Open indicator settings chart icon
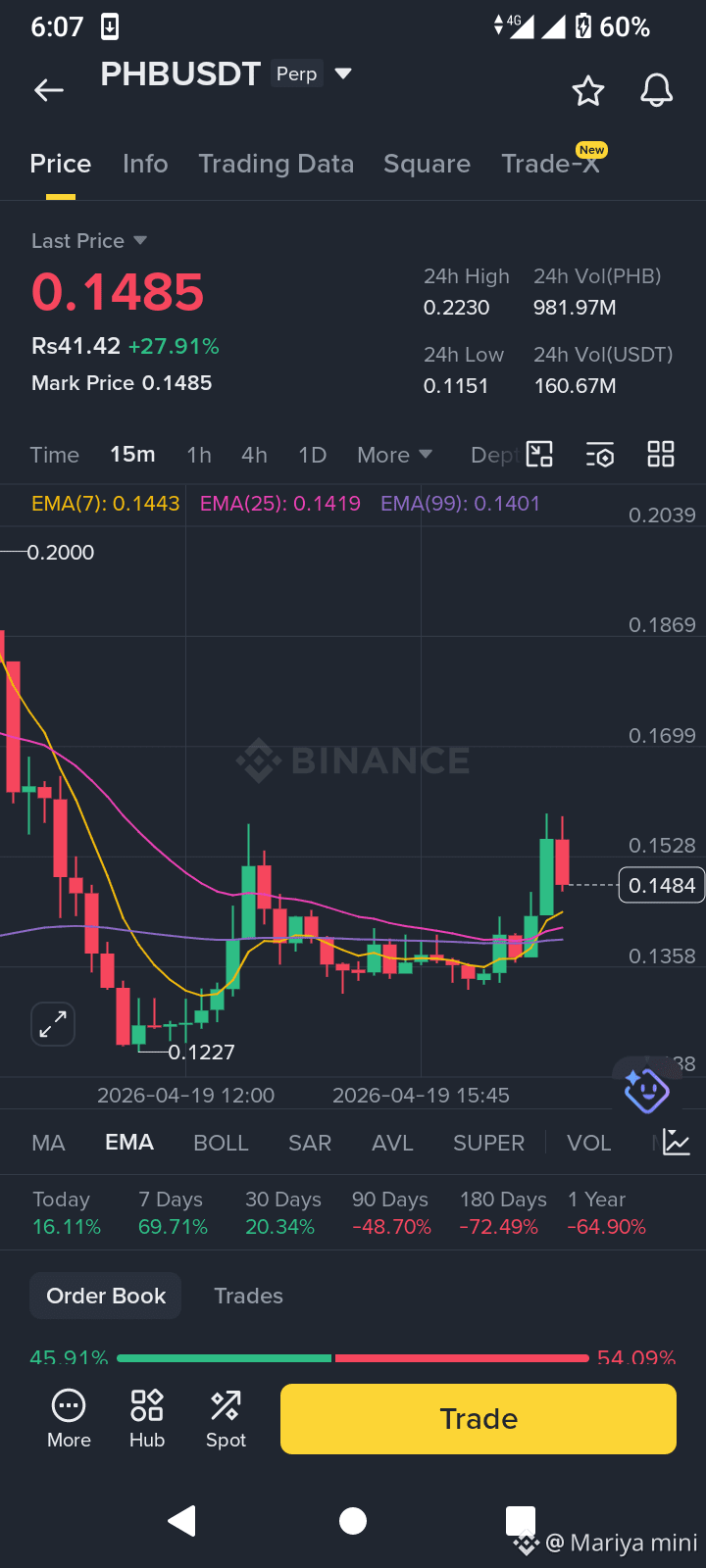706x1568 pixels. coord(677,1142)
